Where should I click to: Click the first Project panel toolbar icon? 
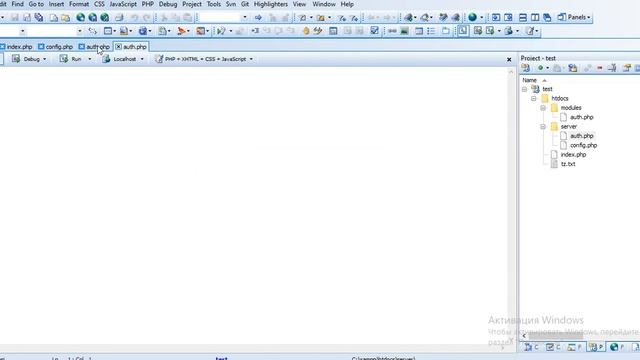point(526,68)
